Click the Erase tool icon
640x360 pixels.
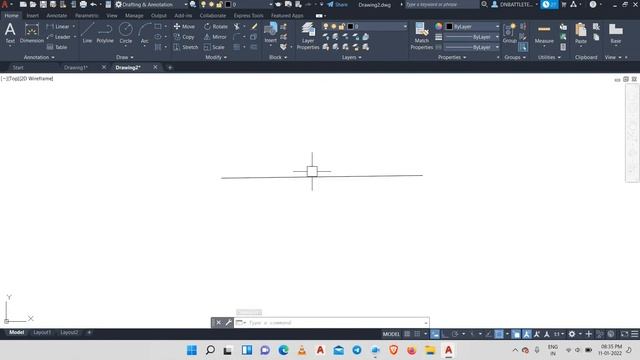(x=254, y=27)
